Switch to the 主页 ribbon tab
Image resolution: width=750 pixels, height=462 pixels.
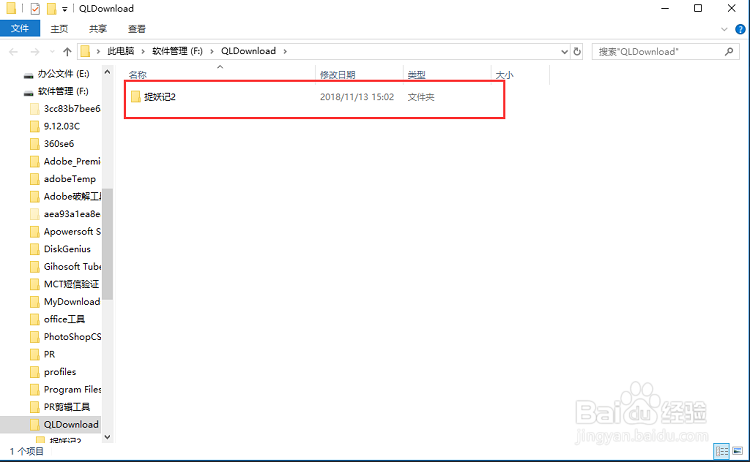(59, 29)
